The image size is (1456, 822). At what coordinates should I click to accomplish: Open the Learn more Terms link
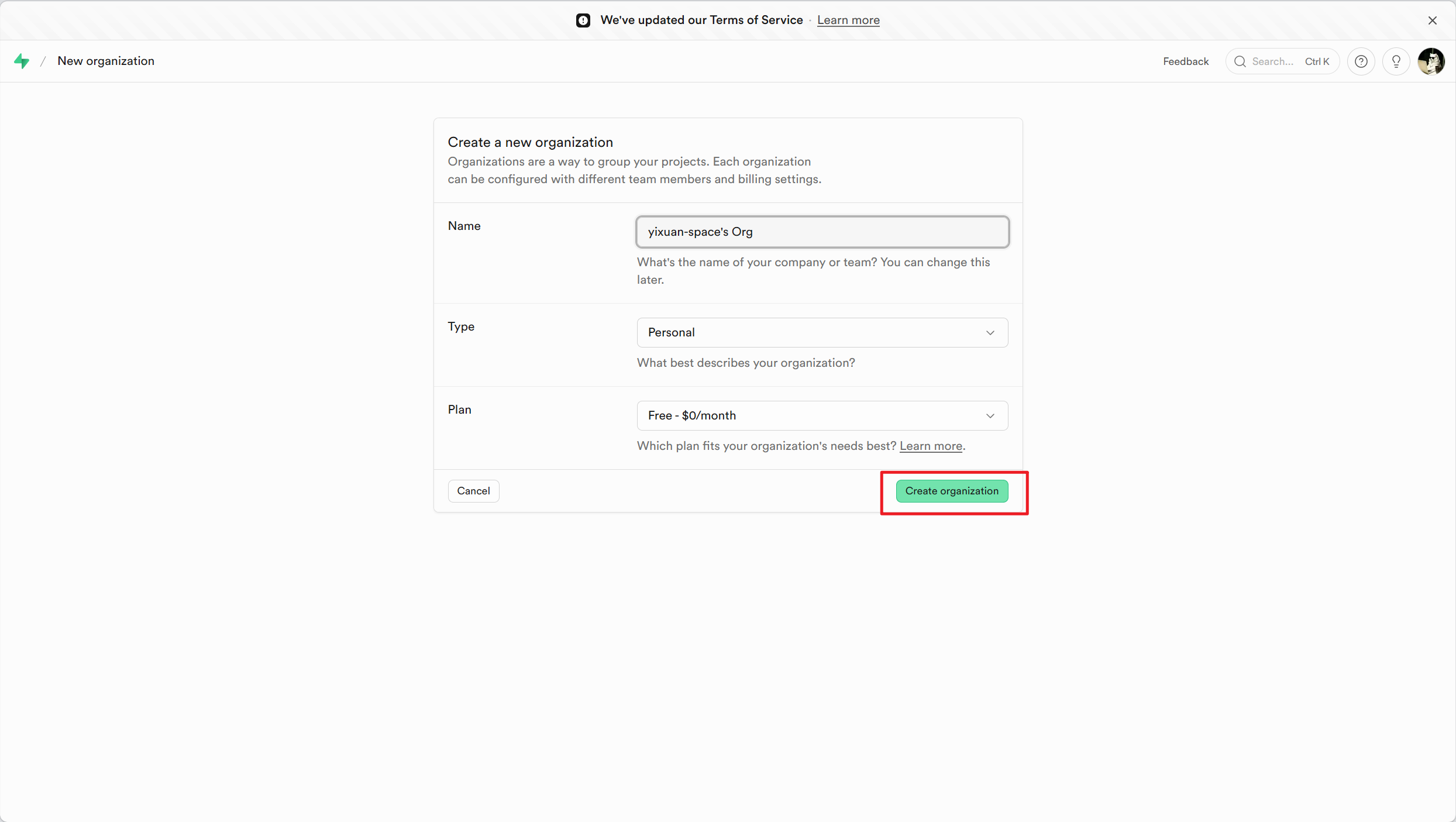point(848,20)
